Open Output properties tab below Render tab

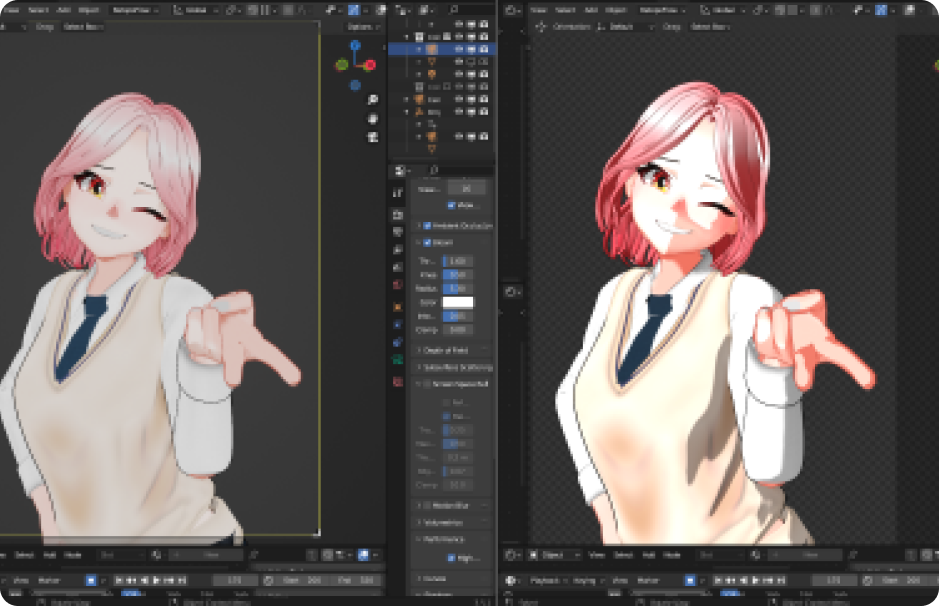click(x=398, y=232)
